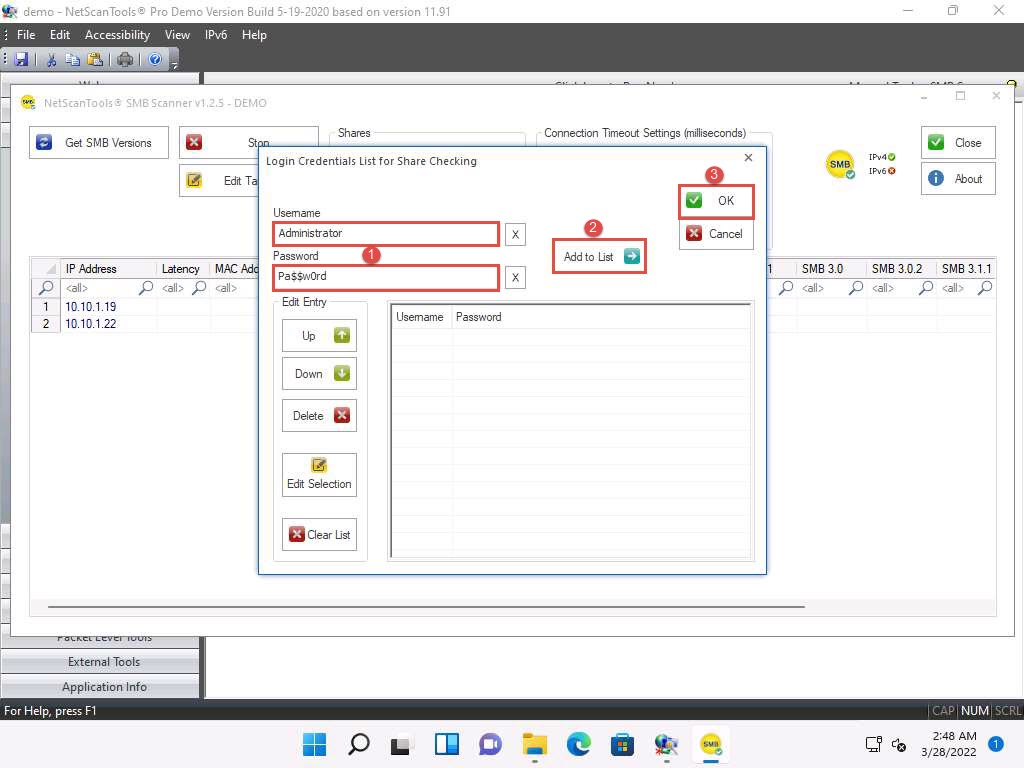This screenshot has width=1024, height=768.
Task: Open the IPv6 menu
Action: pos(215,35)
